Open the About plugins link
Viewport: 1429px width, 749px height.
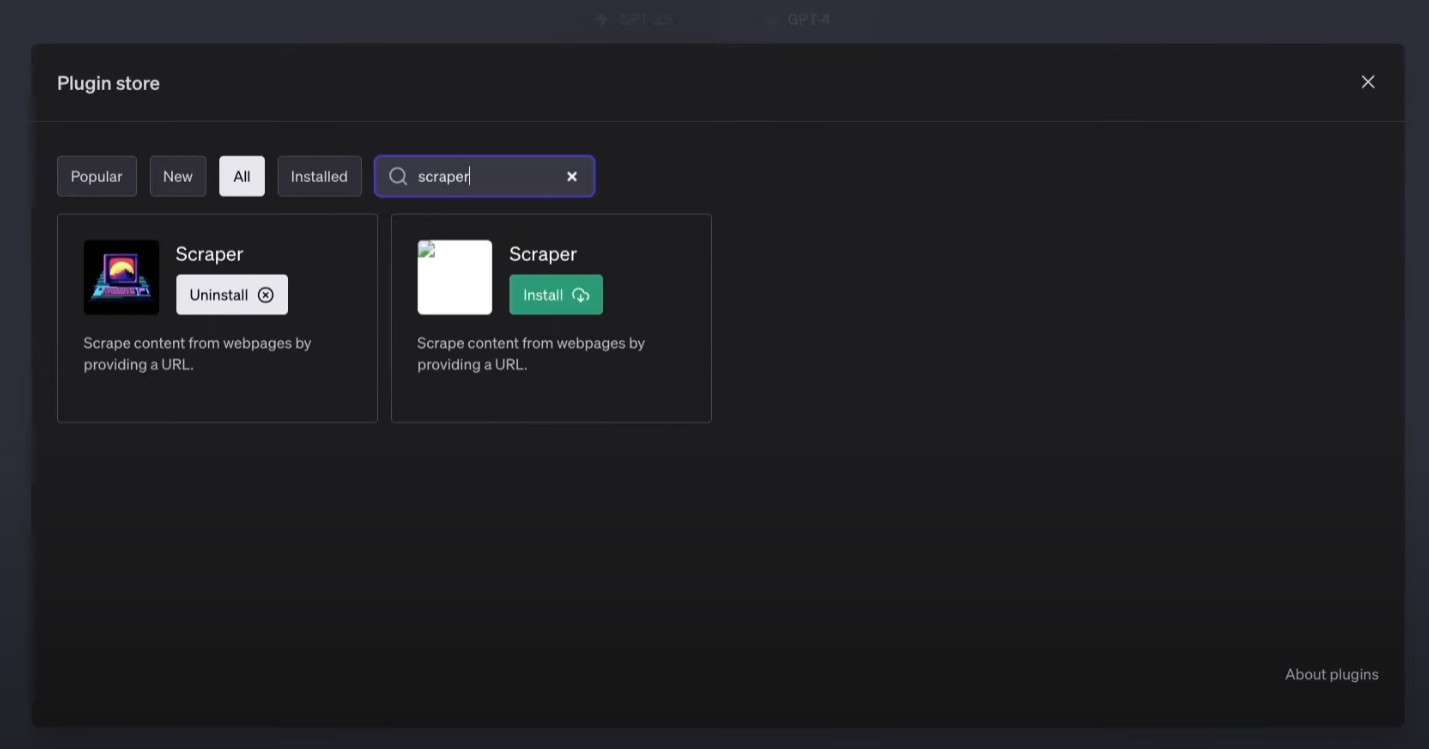click(1332, 674)
